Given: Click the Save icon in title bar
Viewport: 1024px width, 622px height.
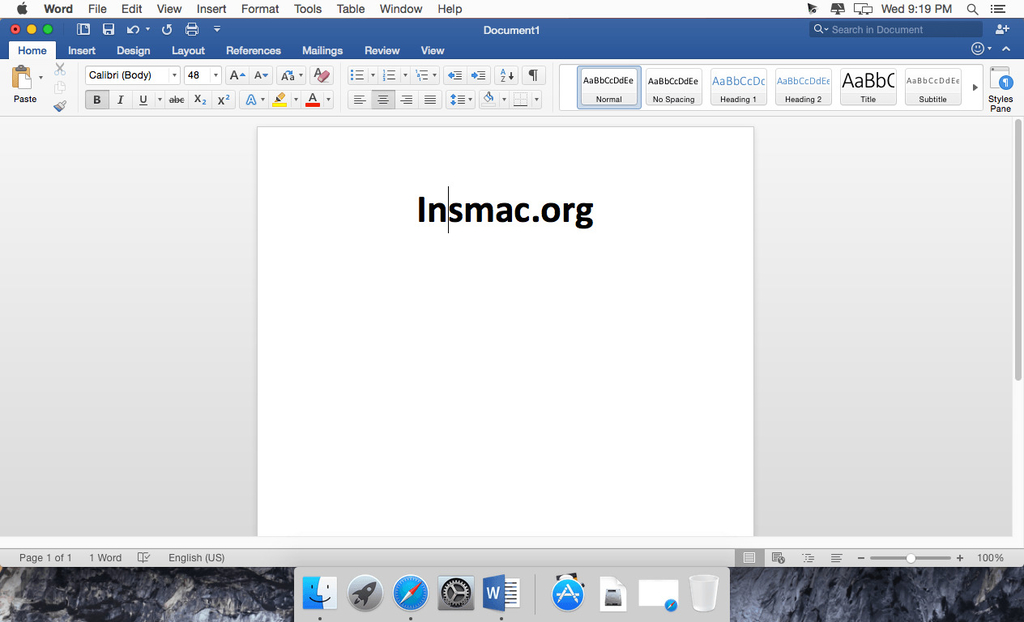Looking at the screenshot, I should click(108, 30).
